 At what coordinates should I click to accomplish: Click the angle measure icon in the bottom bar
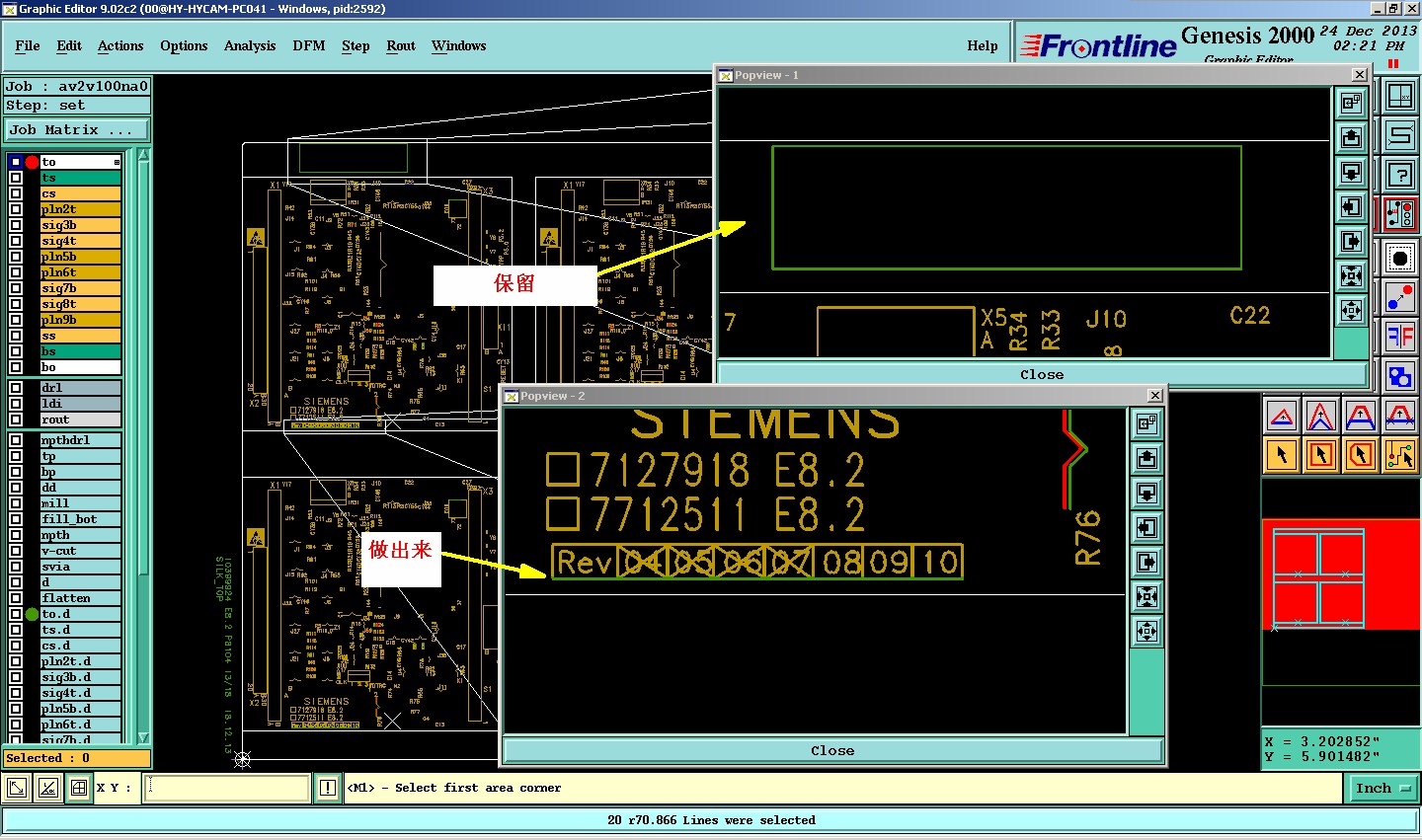[x=47, y=788]
